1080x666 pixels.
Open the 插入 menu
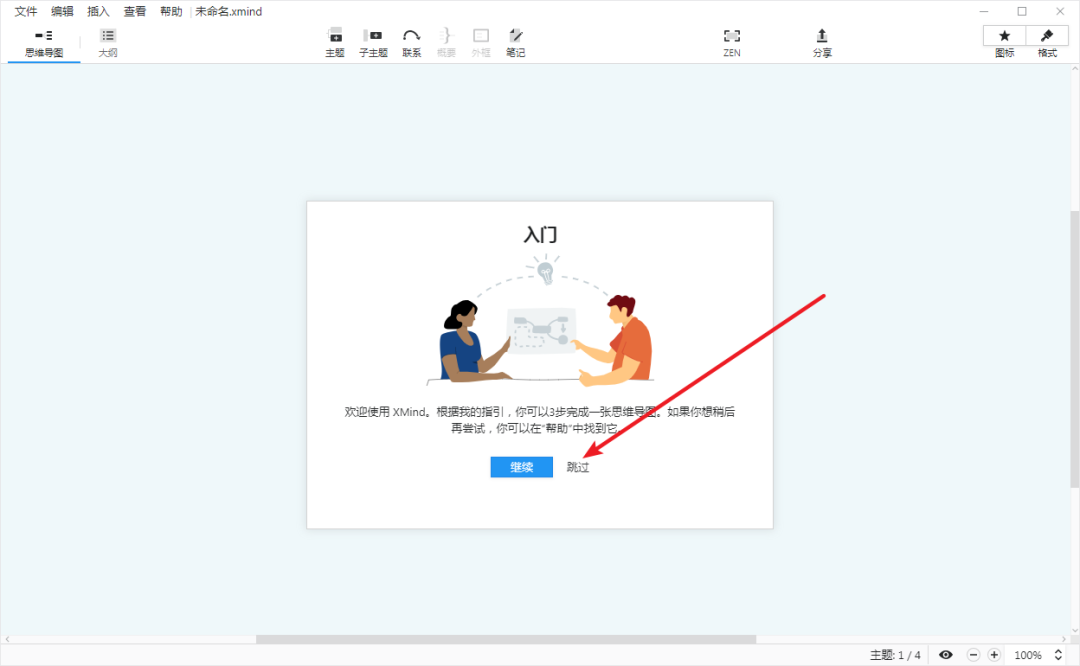tap(98, 11)
